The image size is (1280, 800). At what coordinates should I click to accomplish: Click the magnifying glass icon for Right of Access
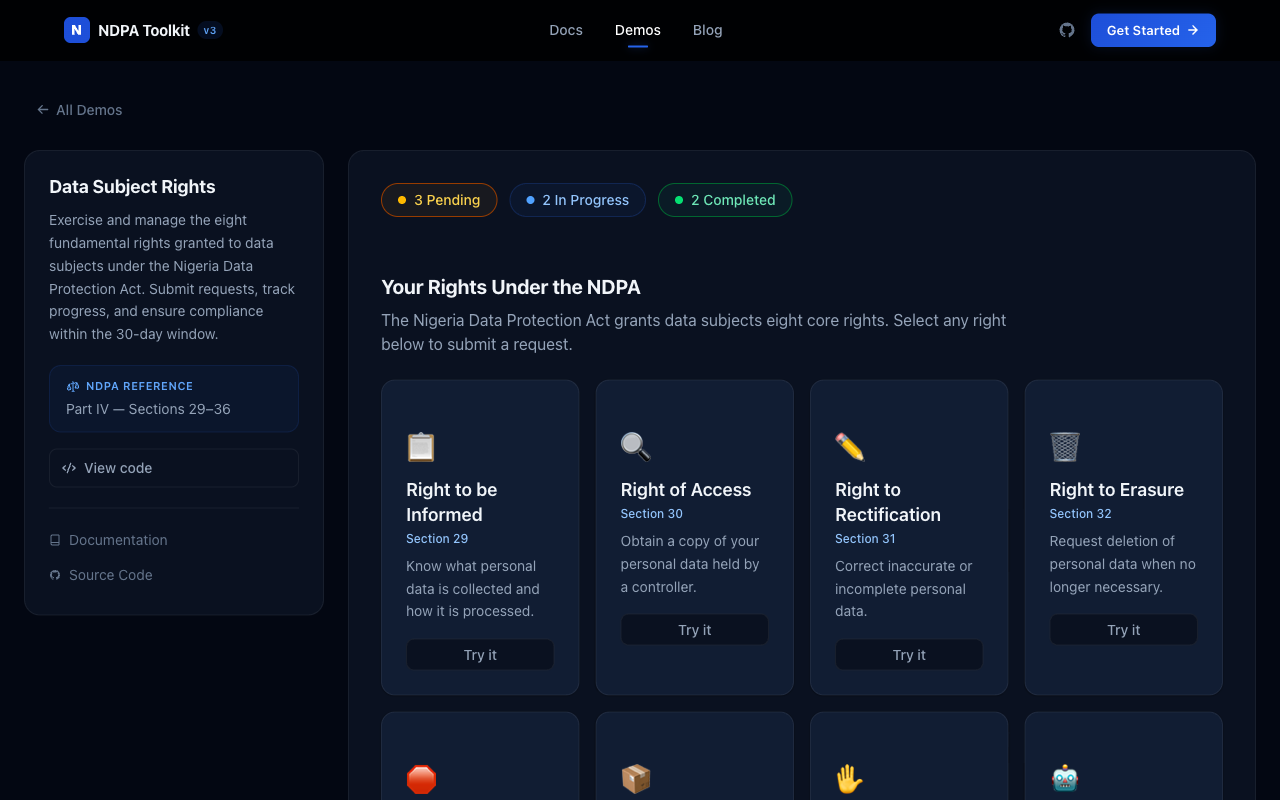pyautogui.click(x=636, y=446)
